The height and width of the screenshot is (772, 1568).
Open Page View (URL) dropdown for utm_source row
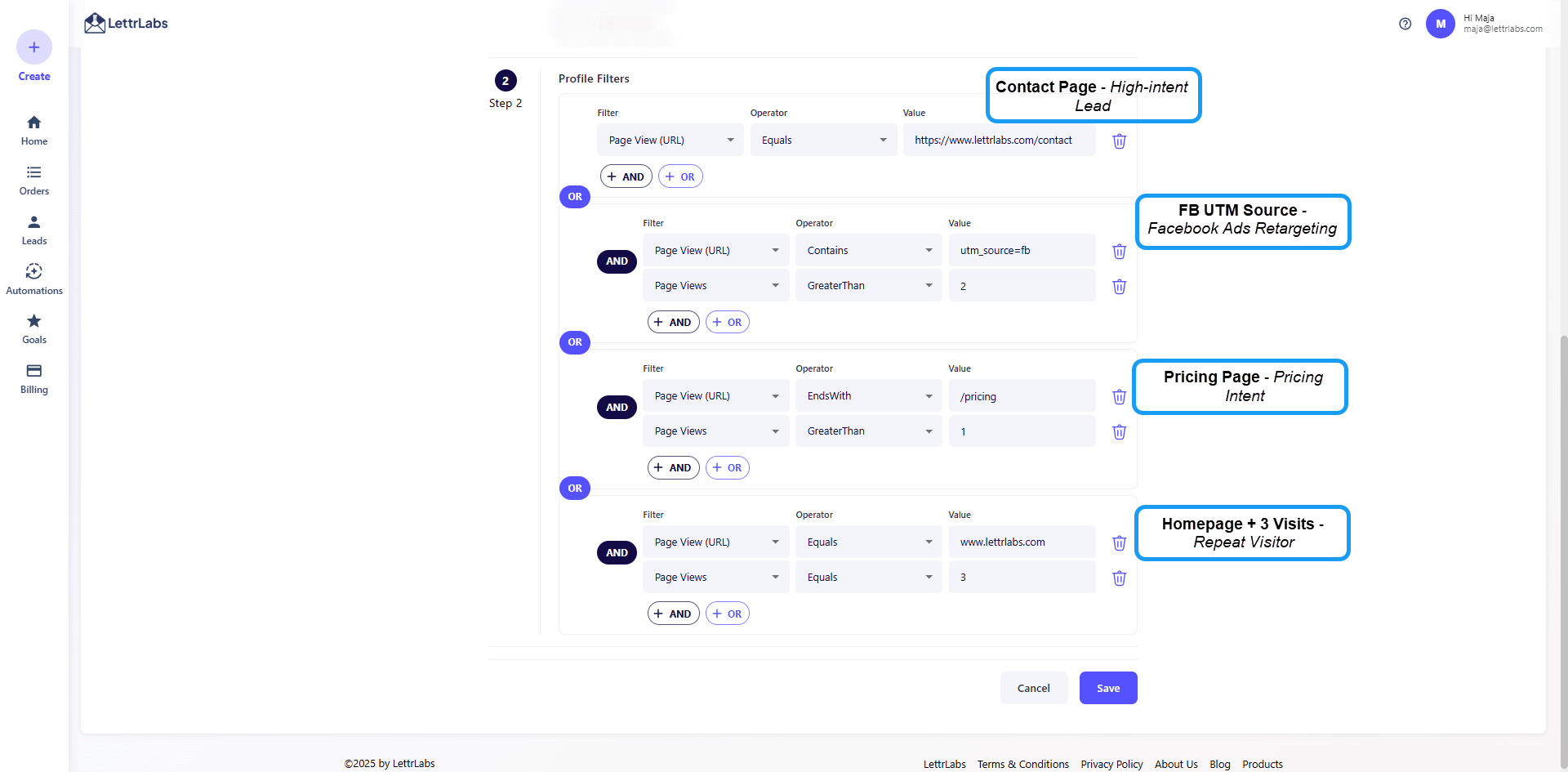click(x=716, y=250)
